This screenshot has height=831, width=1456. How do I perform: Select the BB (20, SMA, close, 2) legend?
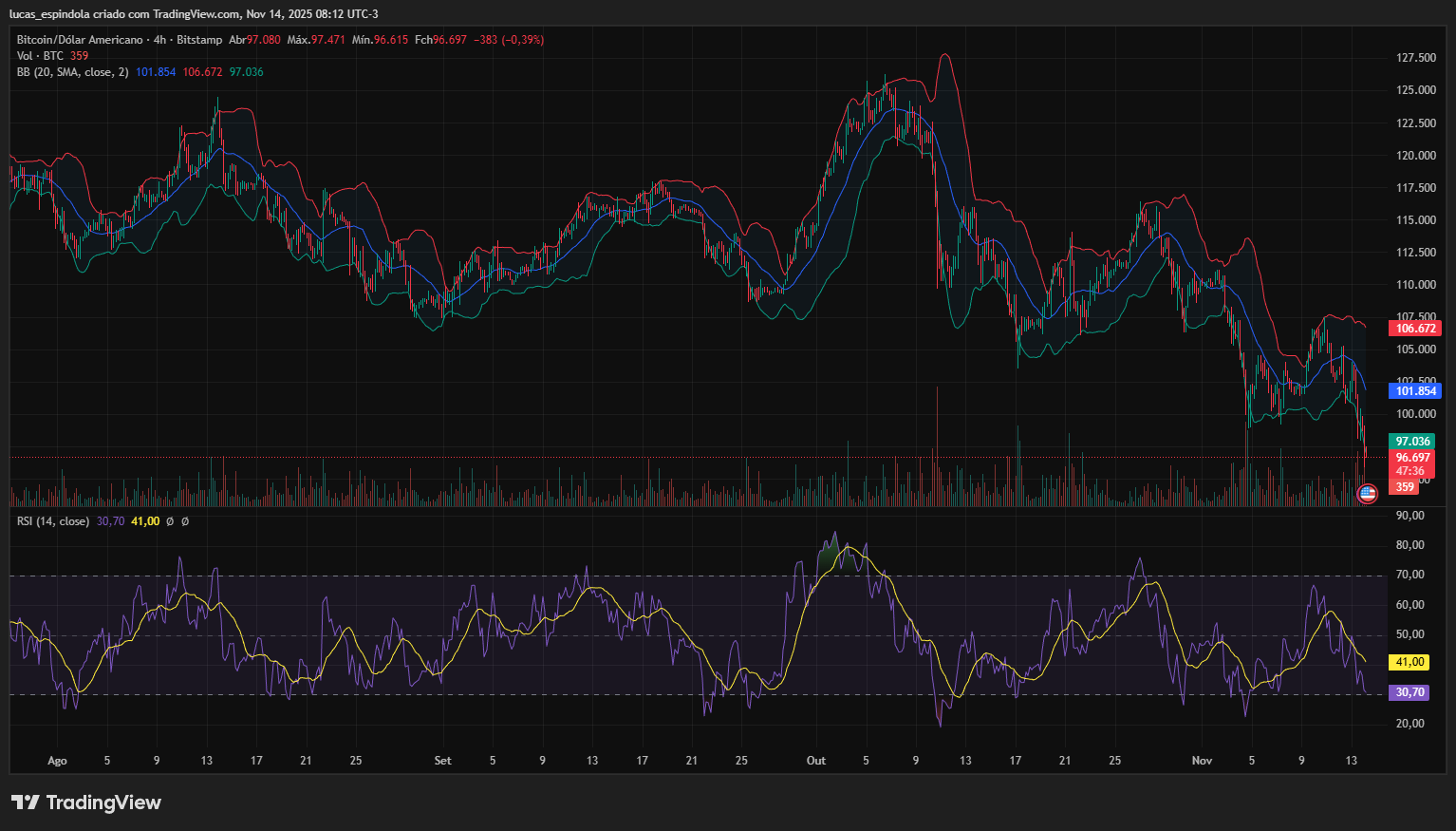[x=72, y=72]
